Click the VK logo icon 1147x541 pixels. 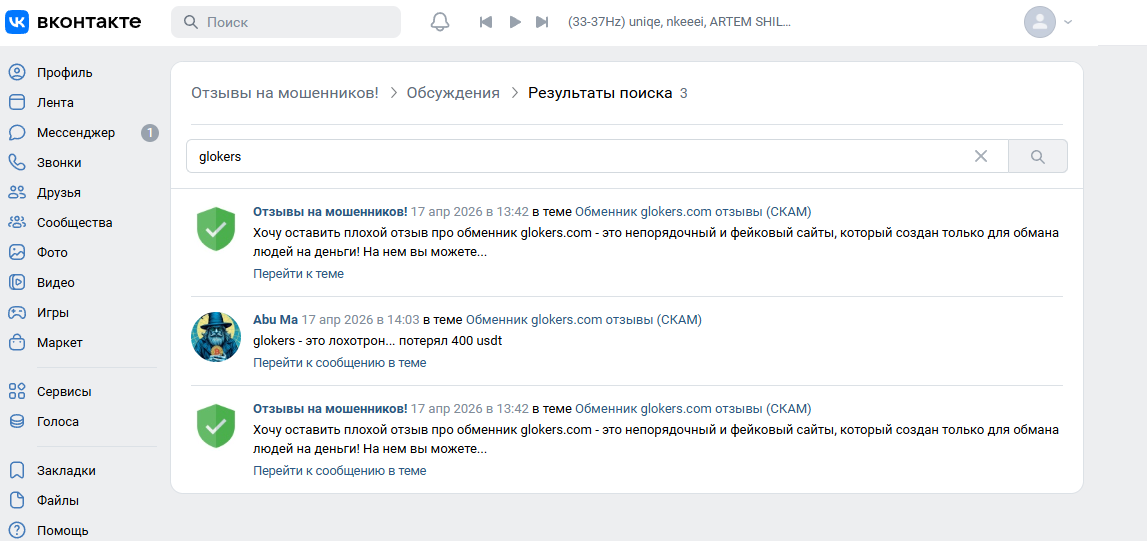click(18, 22)
